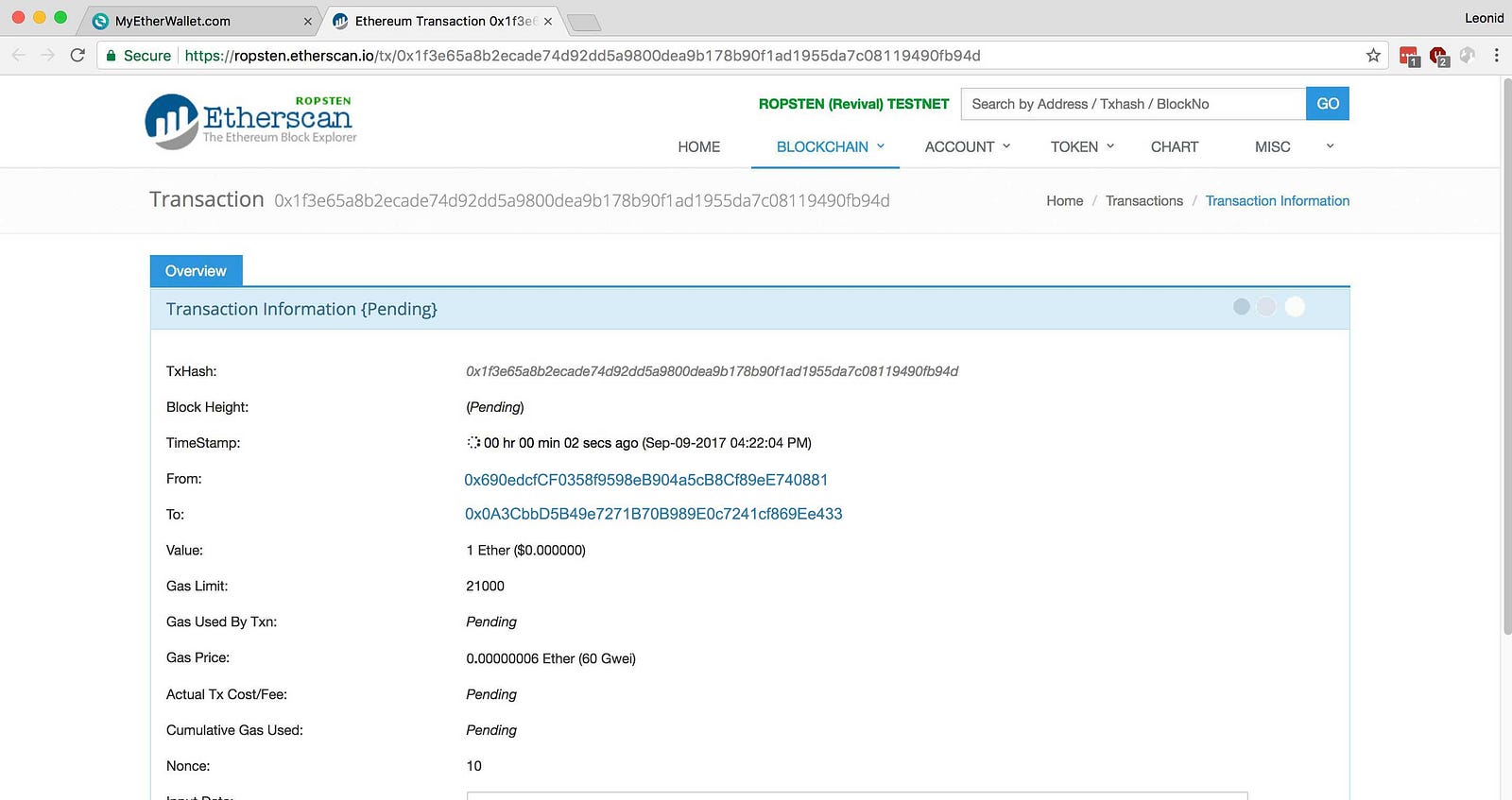Expand the MISC dropdown menu
This screenshot has width=1512, height=800.
coord(1294,146)
